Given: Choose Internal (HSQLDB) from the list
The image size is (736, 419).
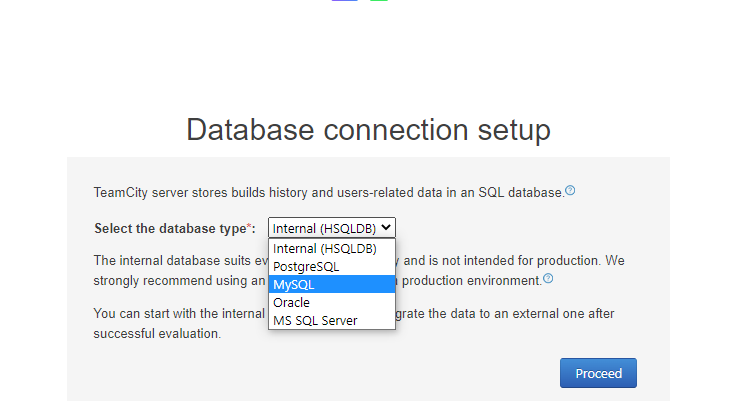Looking at the screenshot, I should click(332, 249).
